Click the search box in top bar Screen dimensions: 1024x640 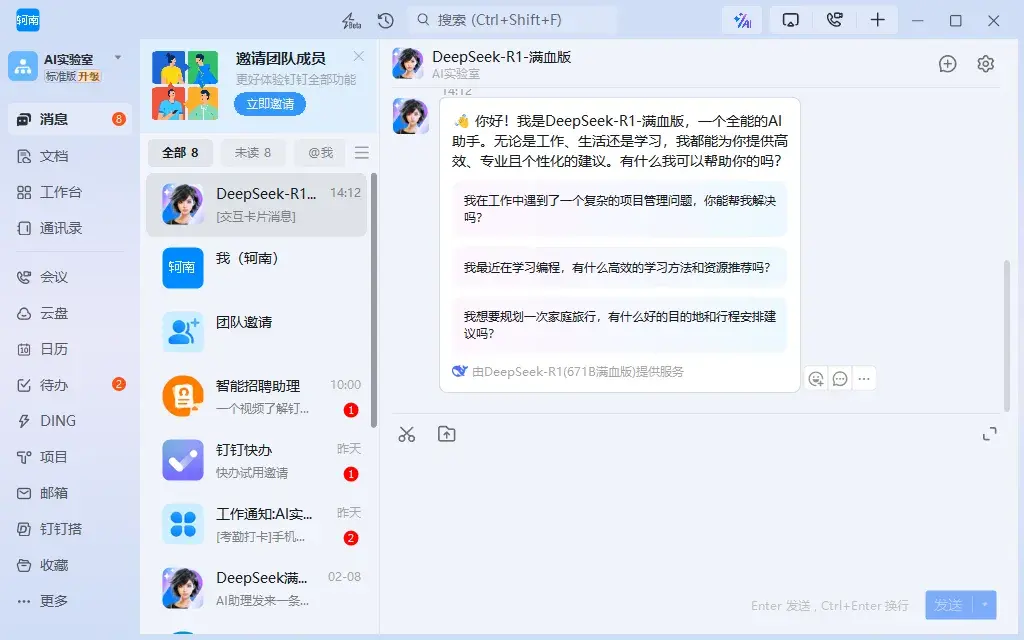(x=513, y=20)
